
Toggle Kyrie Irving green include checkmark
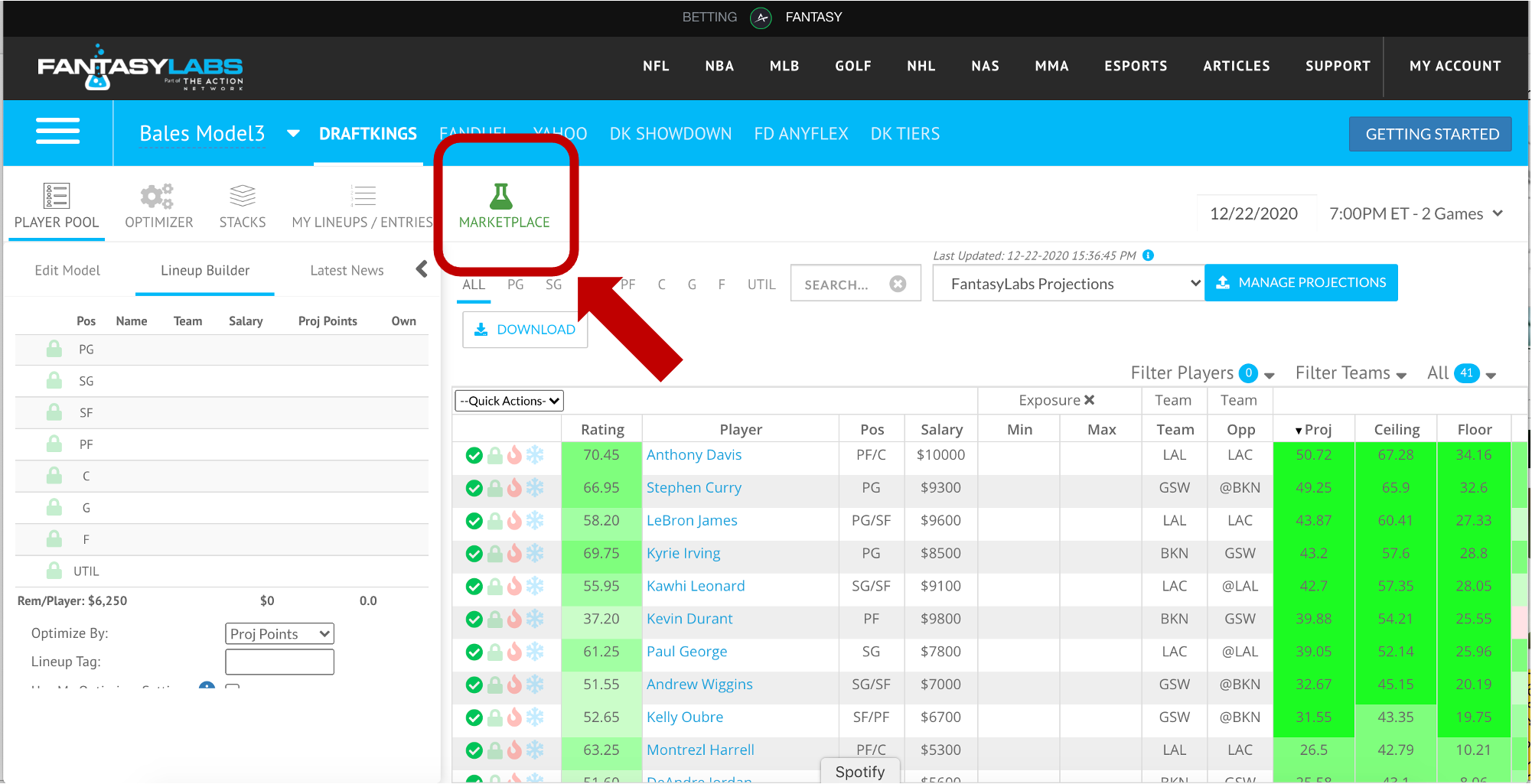point(474,555)
